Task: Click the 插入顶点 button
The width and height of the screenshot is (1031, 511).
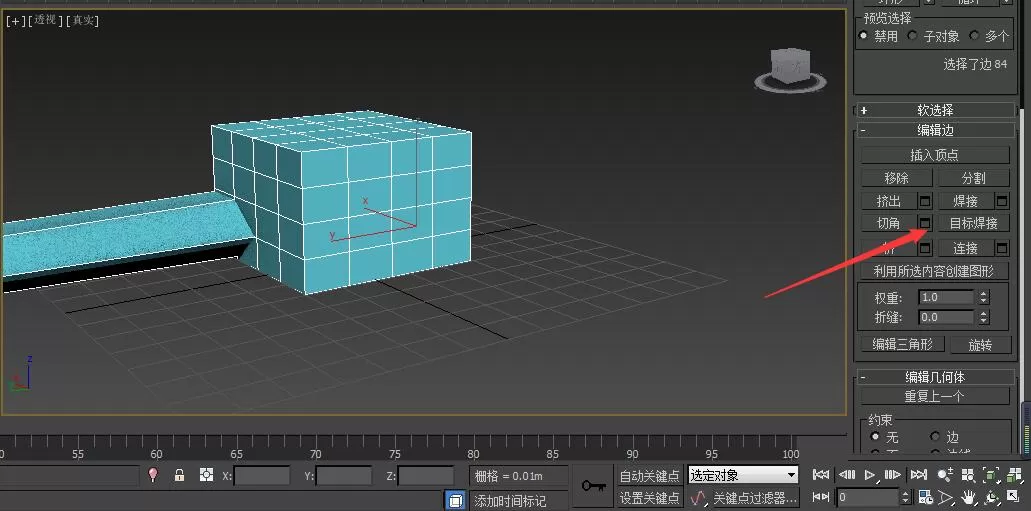Action: tap(935, 155)
